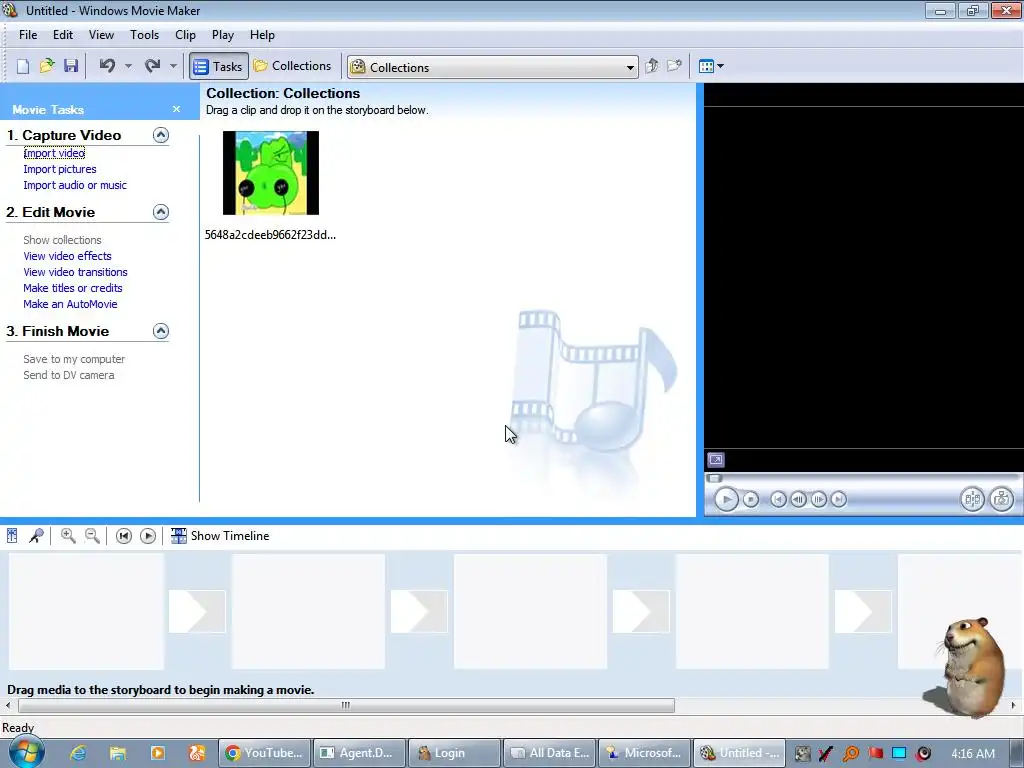Image resolution: width=1024 pixels, height=768 pixels.
Task: Play the preview monitor video
Action: tap(726, 500)
